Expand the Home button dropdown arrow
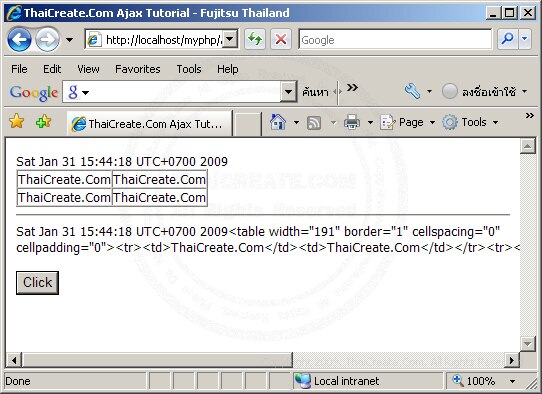The height and width of the screenshot is (394, 542). tap(296, 122)
